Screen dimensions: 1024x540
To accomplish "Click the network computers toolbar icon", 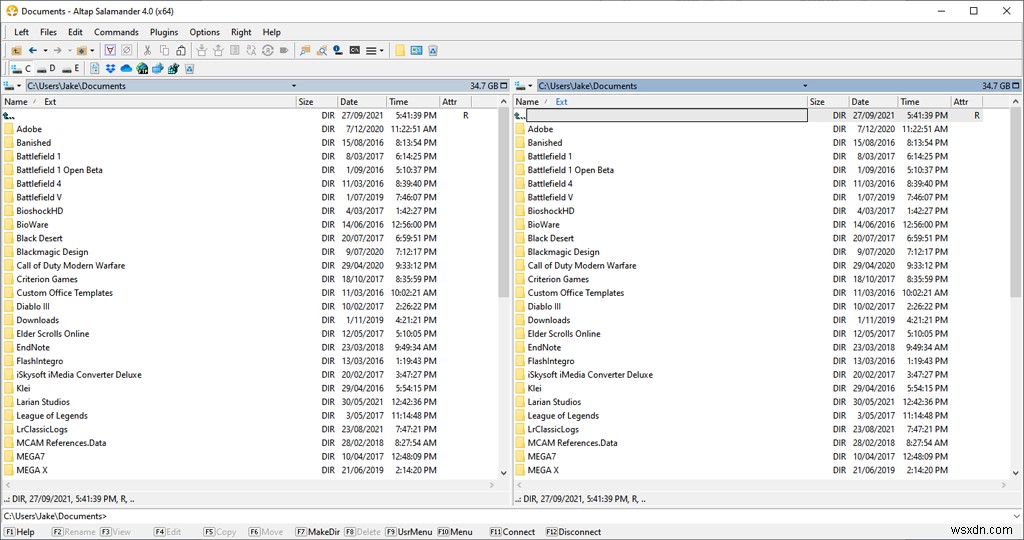I will tap(416, 50).
